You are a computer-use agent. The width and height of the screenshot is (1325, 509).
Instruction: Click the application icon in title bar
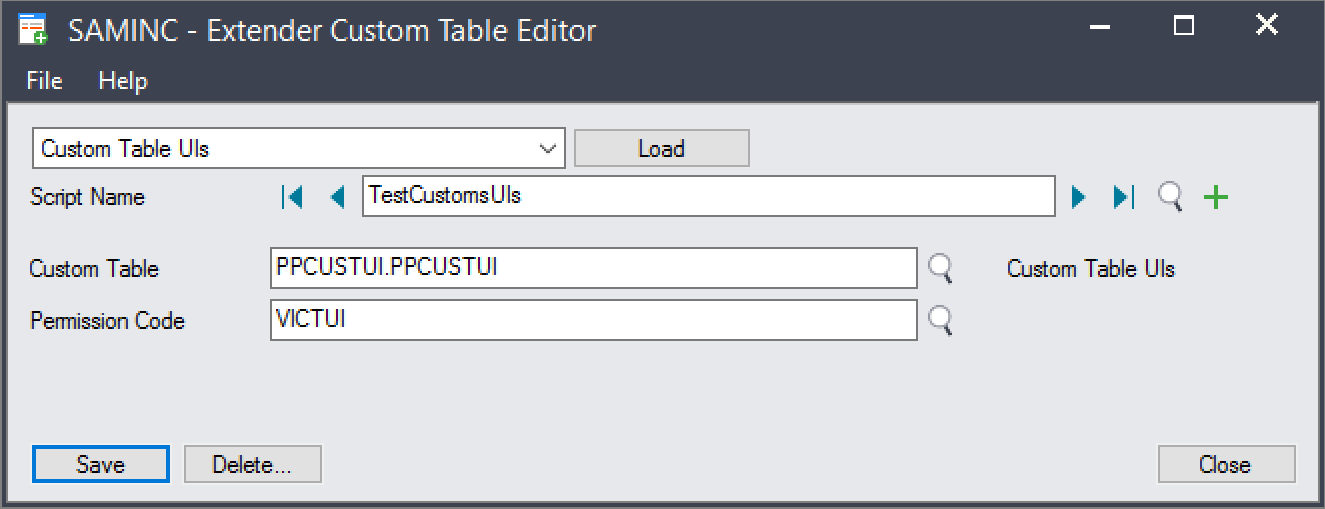point(33,29)
